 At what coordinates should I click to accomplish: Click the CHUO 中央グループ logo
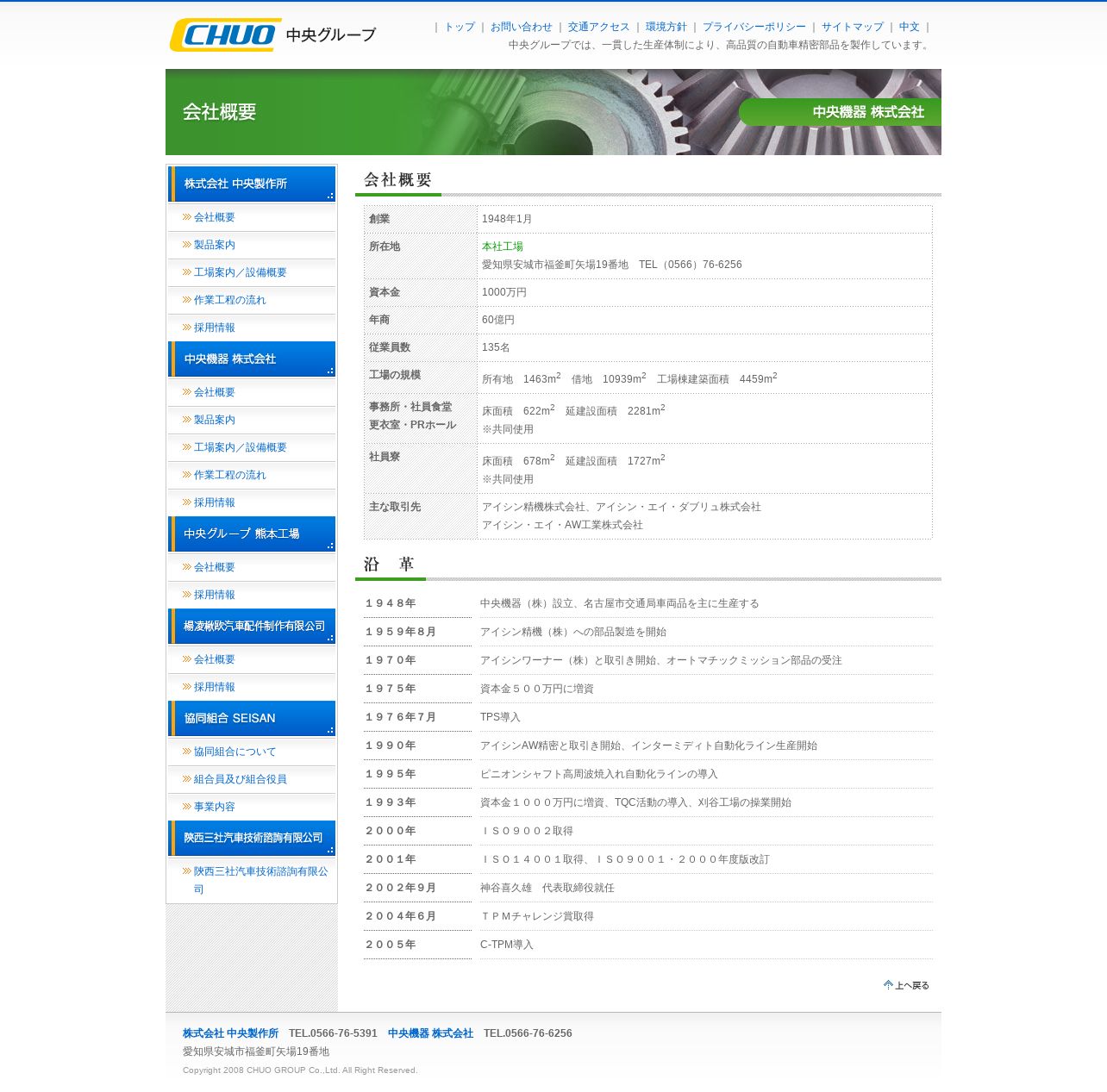tap(272, 34)
